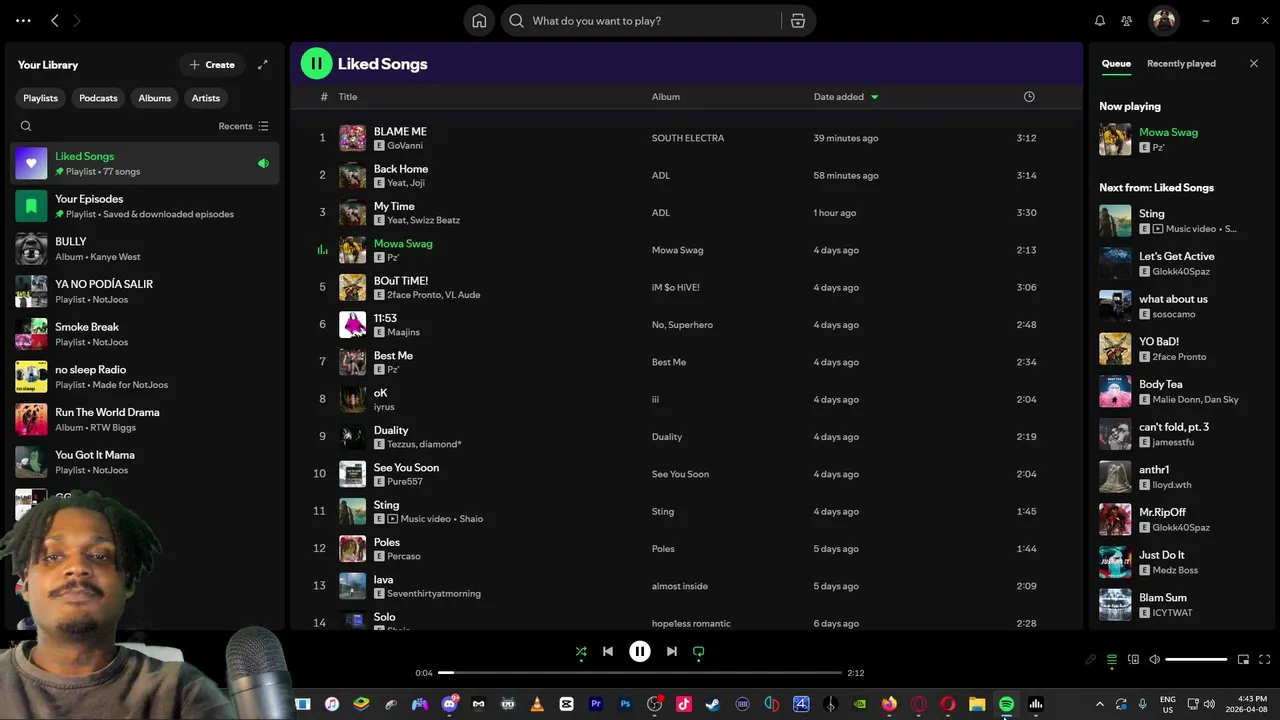Toggle the Queue view button
Image resolution: width=1280 pixels, height=720 pixels.
tap(1112, 659)
